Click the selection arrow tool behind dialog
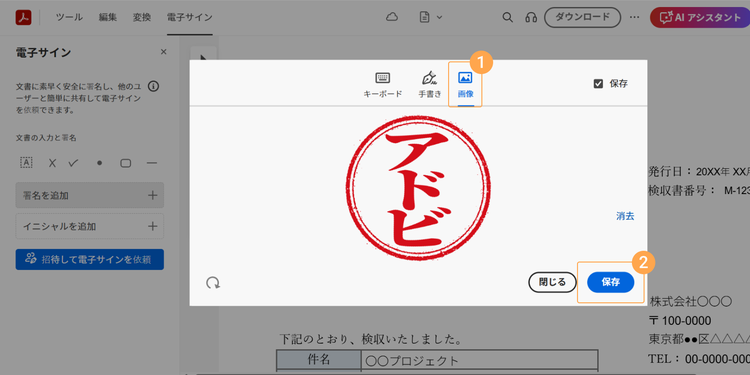The height and width of the screenshot is (375, 750). pyautogui.click(x=203, y=57)
